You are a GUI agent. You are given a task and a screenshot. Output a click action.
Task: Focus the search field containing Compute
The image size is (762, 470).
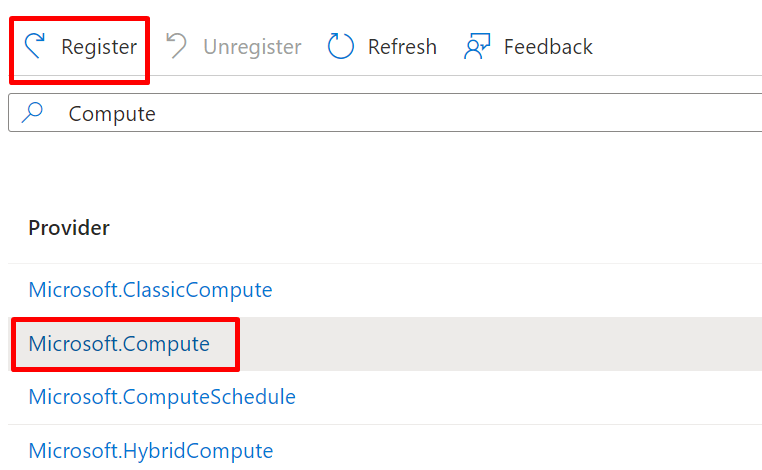(385, 112)
